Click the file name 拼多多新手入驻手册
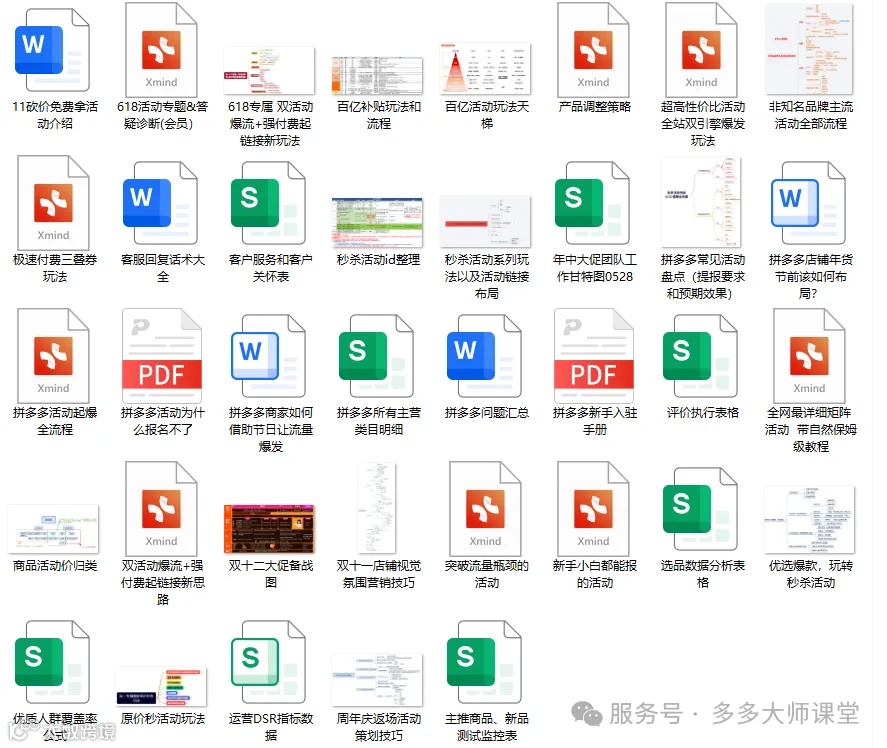 [x=595, y=421]
